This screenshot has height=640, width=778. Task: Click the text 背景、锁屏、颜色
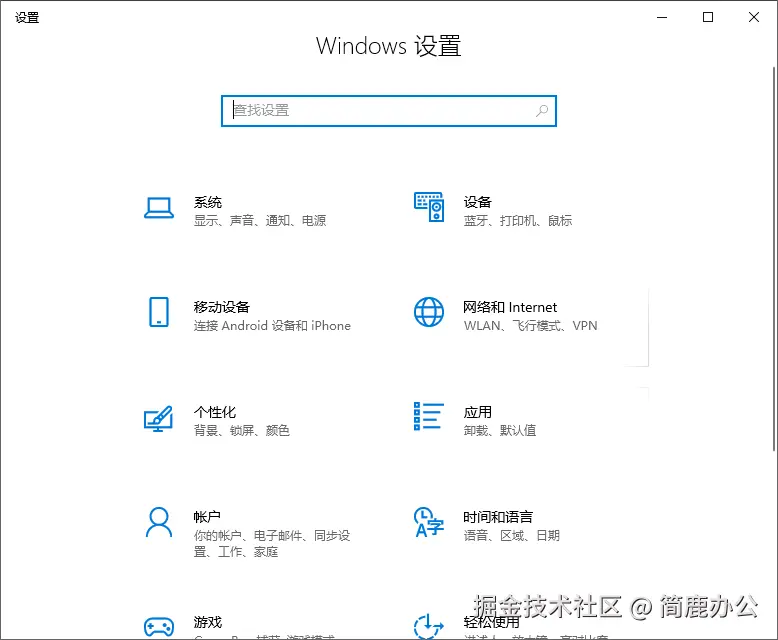pyautogui.click(x=242, y=430)
